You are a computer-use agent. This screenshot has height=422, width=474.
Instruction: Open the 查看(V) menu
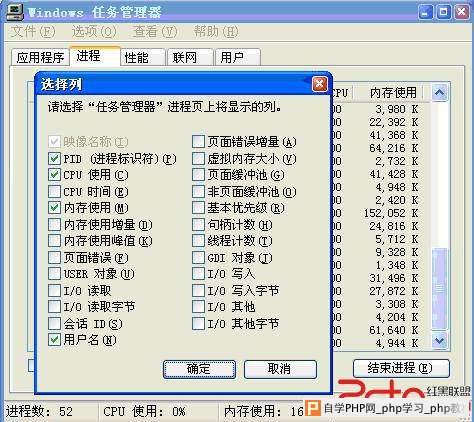(155, 32)
